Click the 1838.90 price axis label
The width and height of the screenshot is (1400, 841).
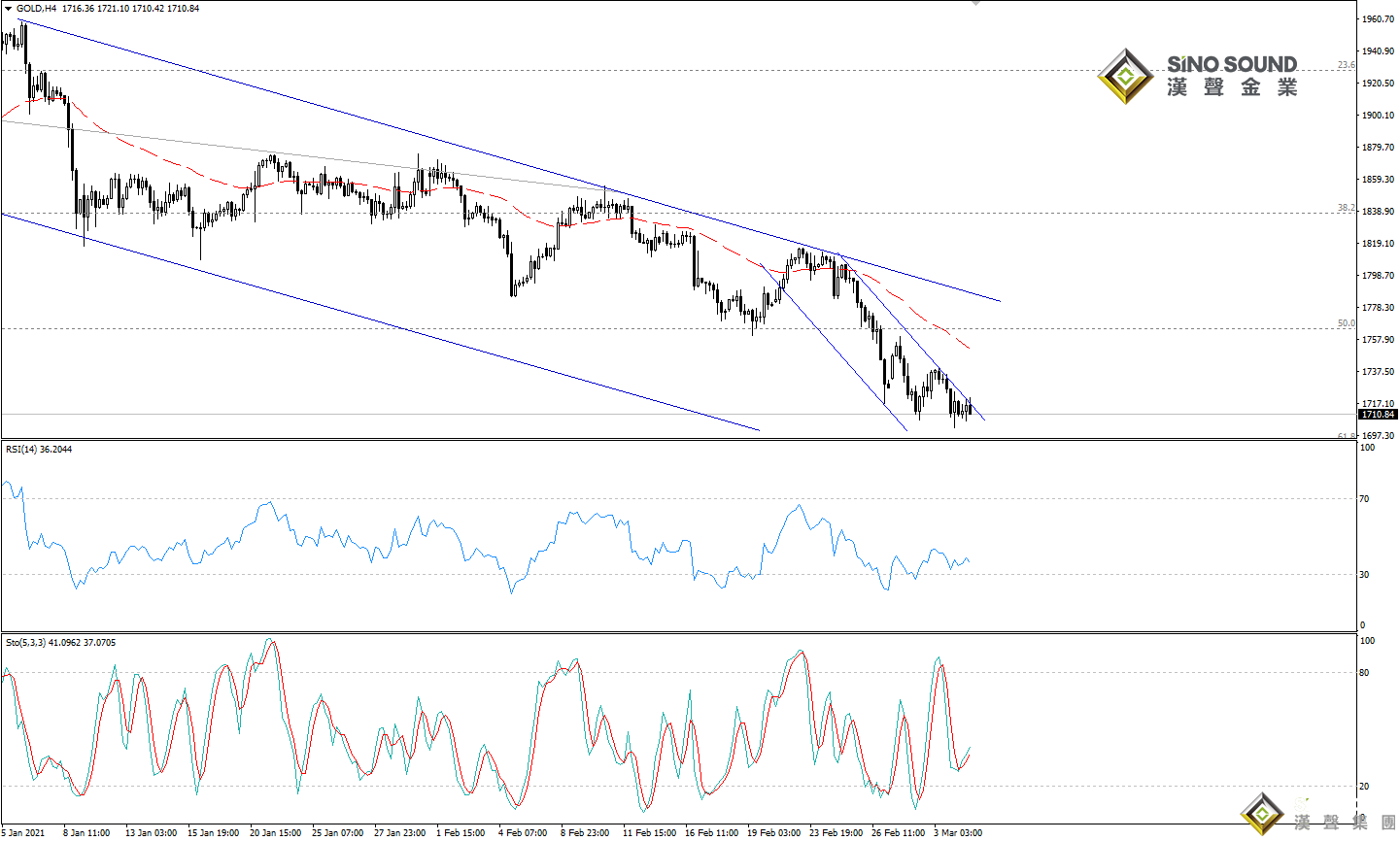(1378, 212)
